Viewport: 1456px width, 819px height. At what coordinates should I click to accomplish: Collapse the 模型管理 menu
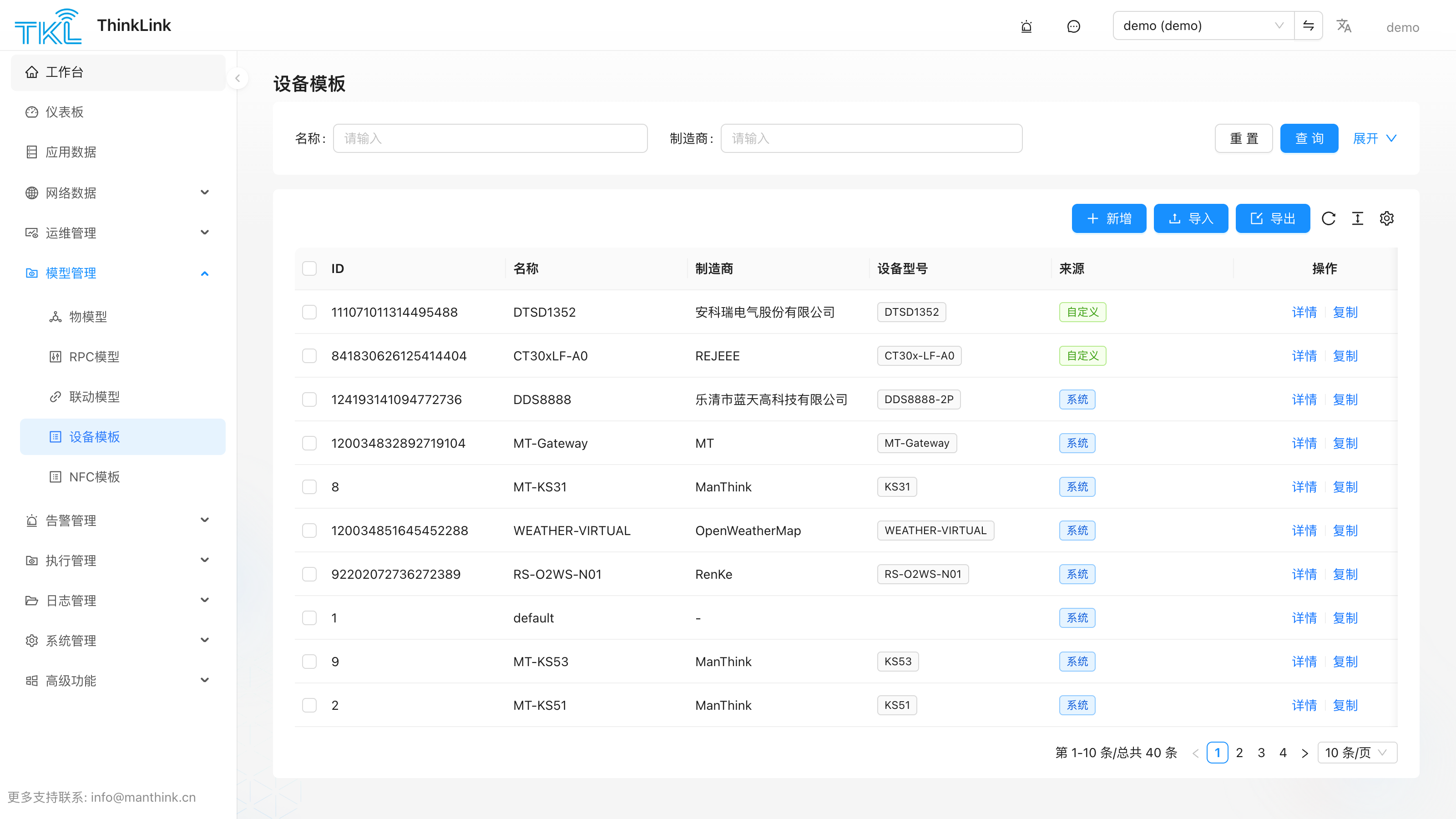pyautogui.click(x=118, y=273)
